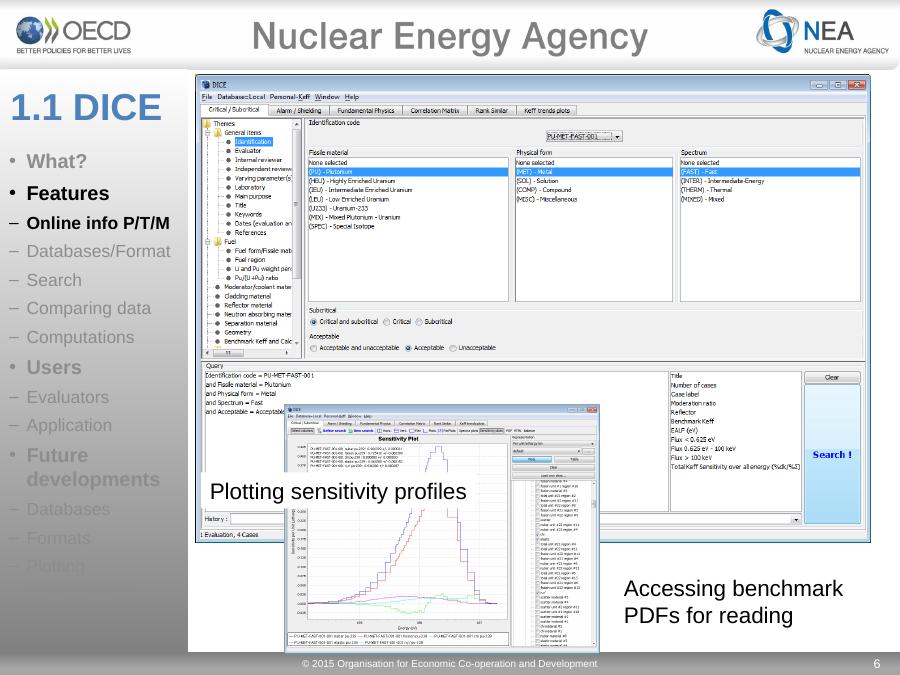Screen dimensions: 900x675
Task: Click the Fuel folder icon in tree
Action: 217,241
